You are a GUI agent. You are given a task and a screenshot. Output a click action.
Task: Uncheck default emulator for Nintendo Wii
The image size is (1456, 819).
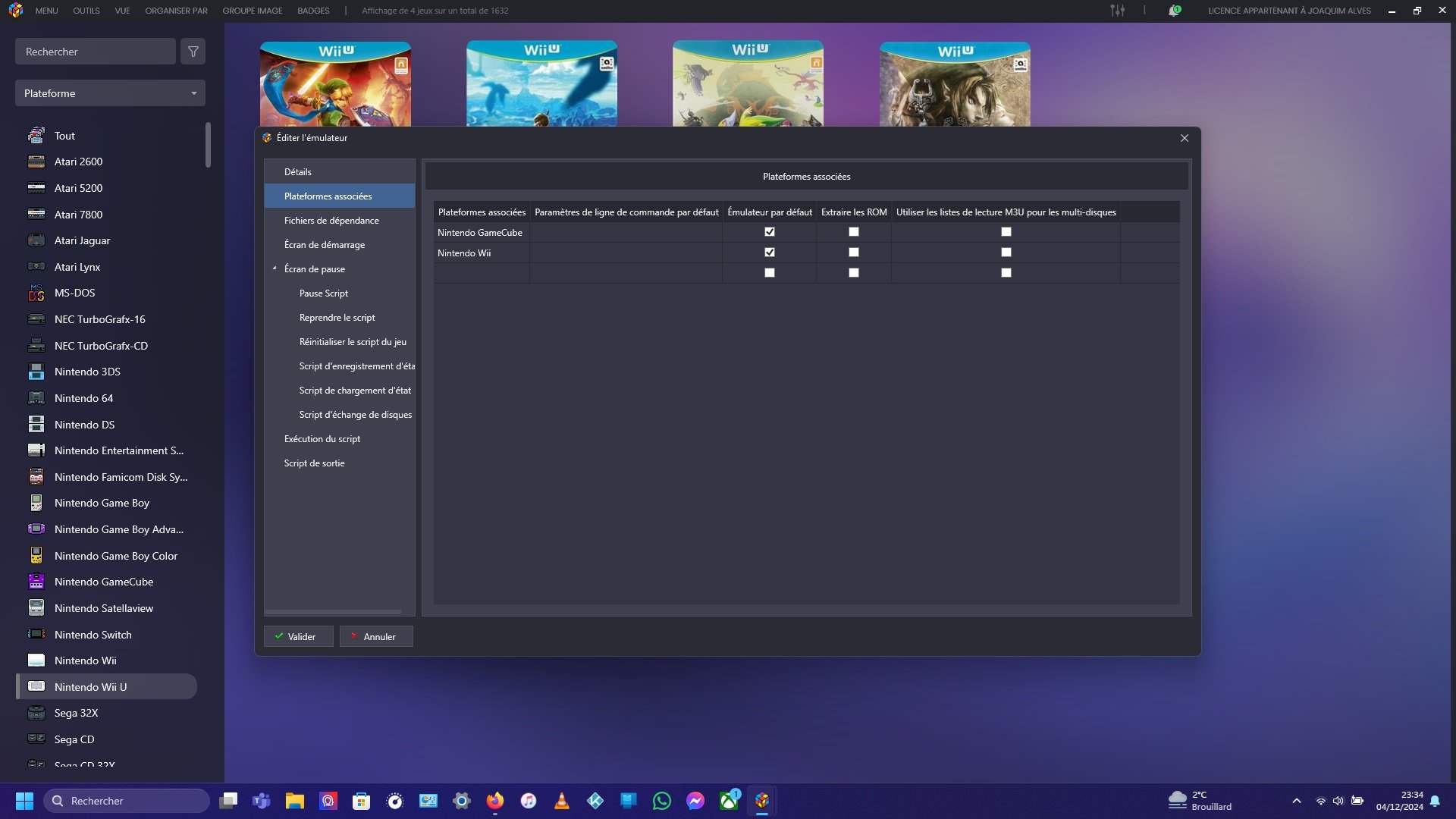coord(770,253)
